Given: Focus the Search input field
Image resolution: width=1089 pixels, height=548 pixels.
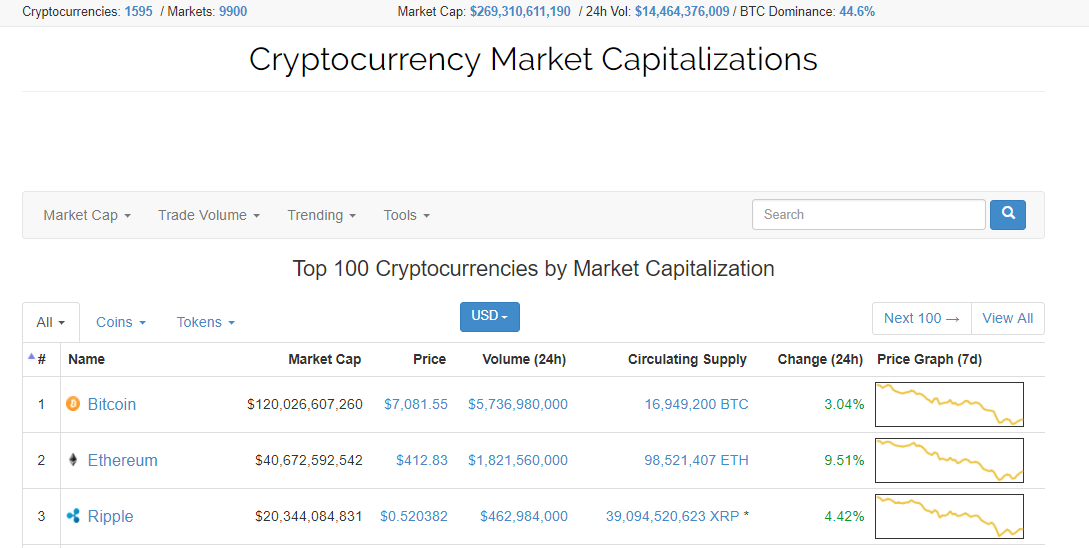Looking at the screenshot, I should click(x=869, y=215).
